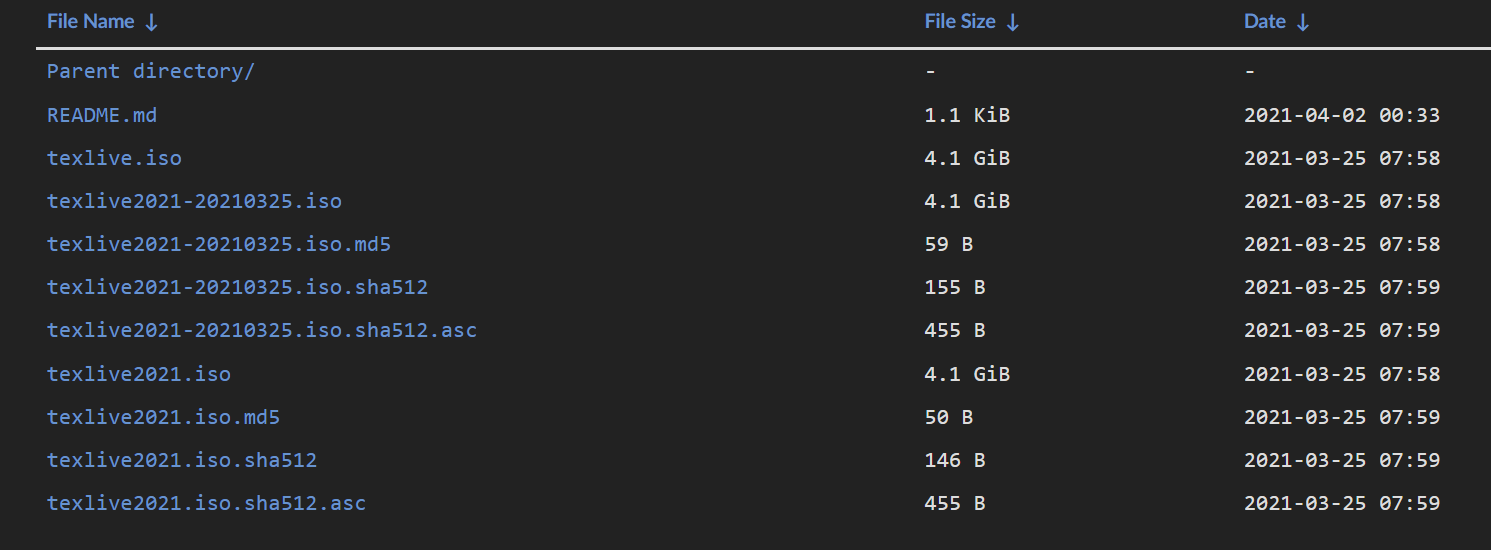
Task: Open texlive2021.iso.sha512 checksum file
Action: pyautogui.click(x=182, y=460)
